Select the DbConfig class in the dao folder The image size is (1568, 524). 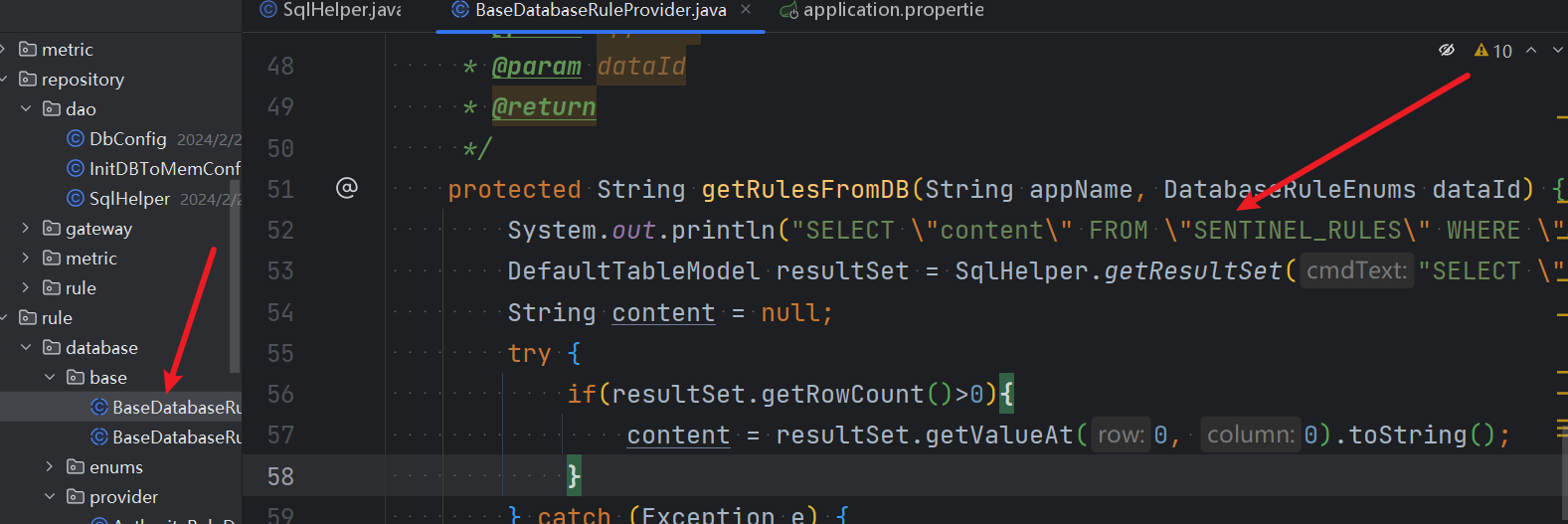pyautogui.click(x=127, y=139)
